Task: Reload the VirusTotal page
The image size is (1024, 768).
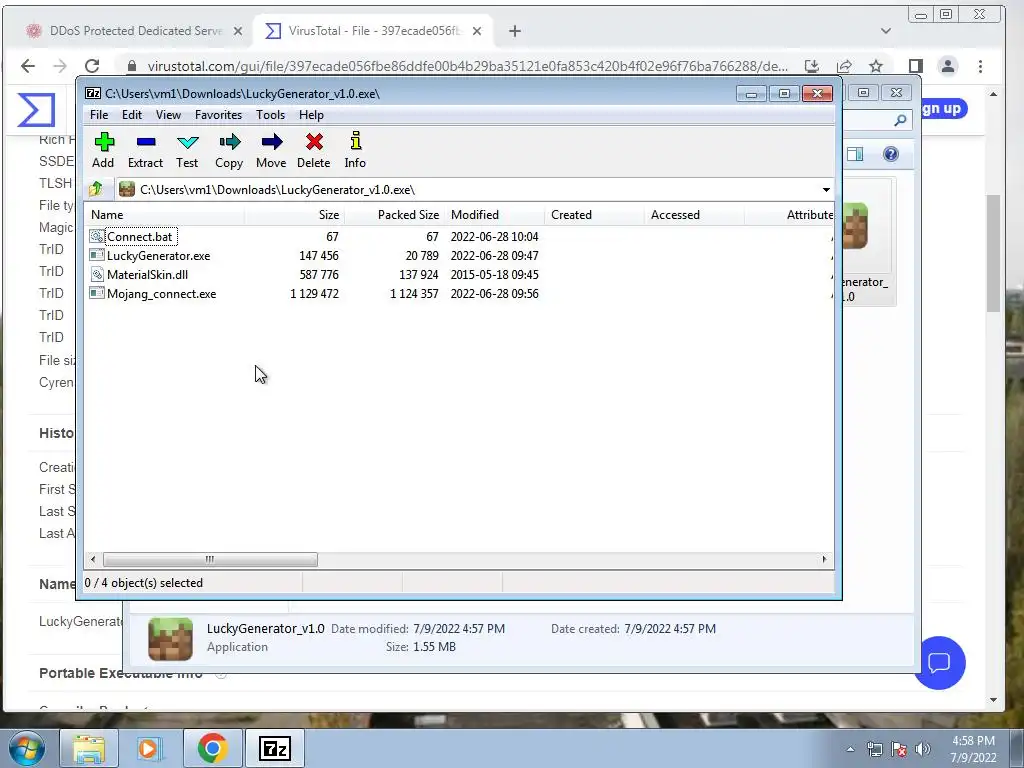Action: point(92,66)
